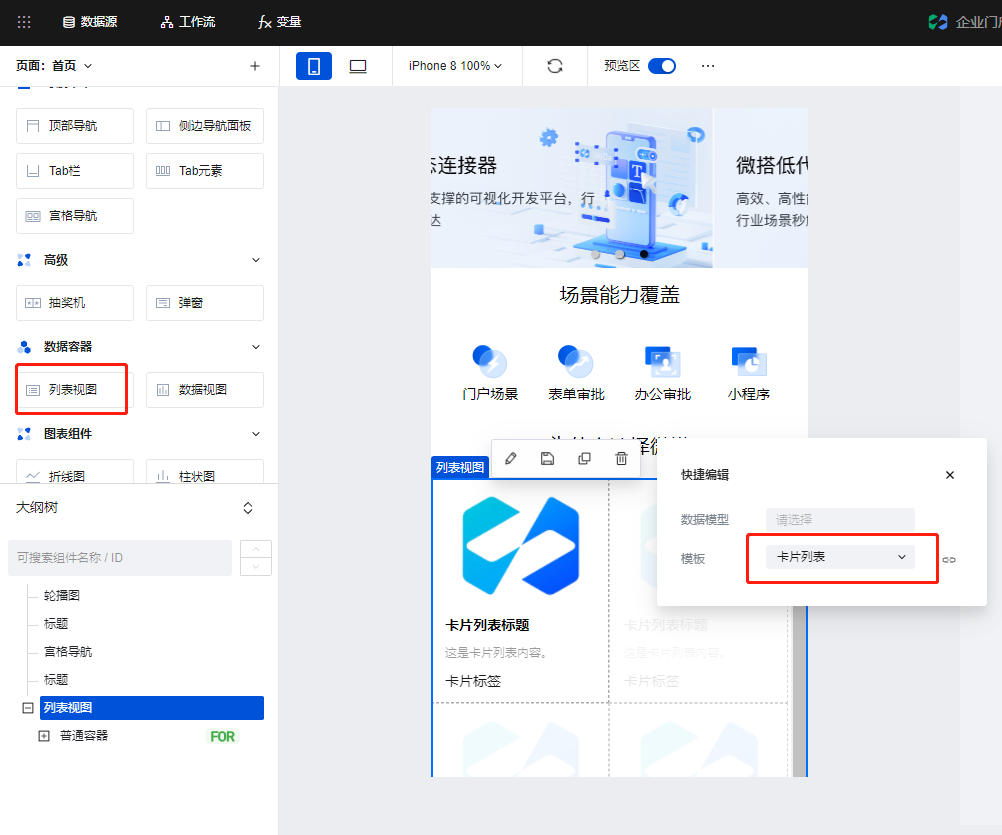Select 标题 node directly above 列表视图
The image size is (1002, 835).
tap(56, 680)
